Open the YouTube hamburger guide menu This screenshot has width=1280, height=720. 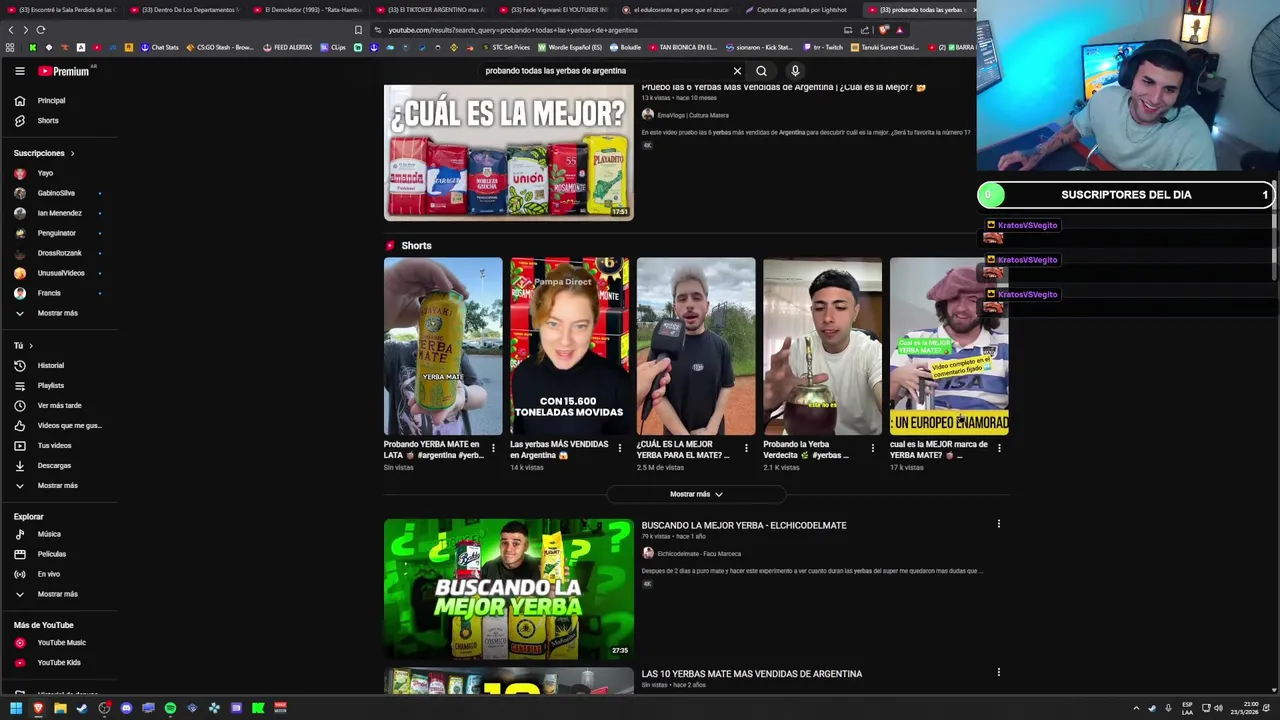point(19,71)
